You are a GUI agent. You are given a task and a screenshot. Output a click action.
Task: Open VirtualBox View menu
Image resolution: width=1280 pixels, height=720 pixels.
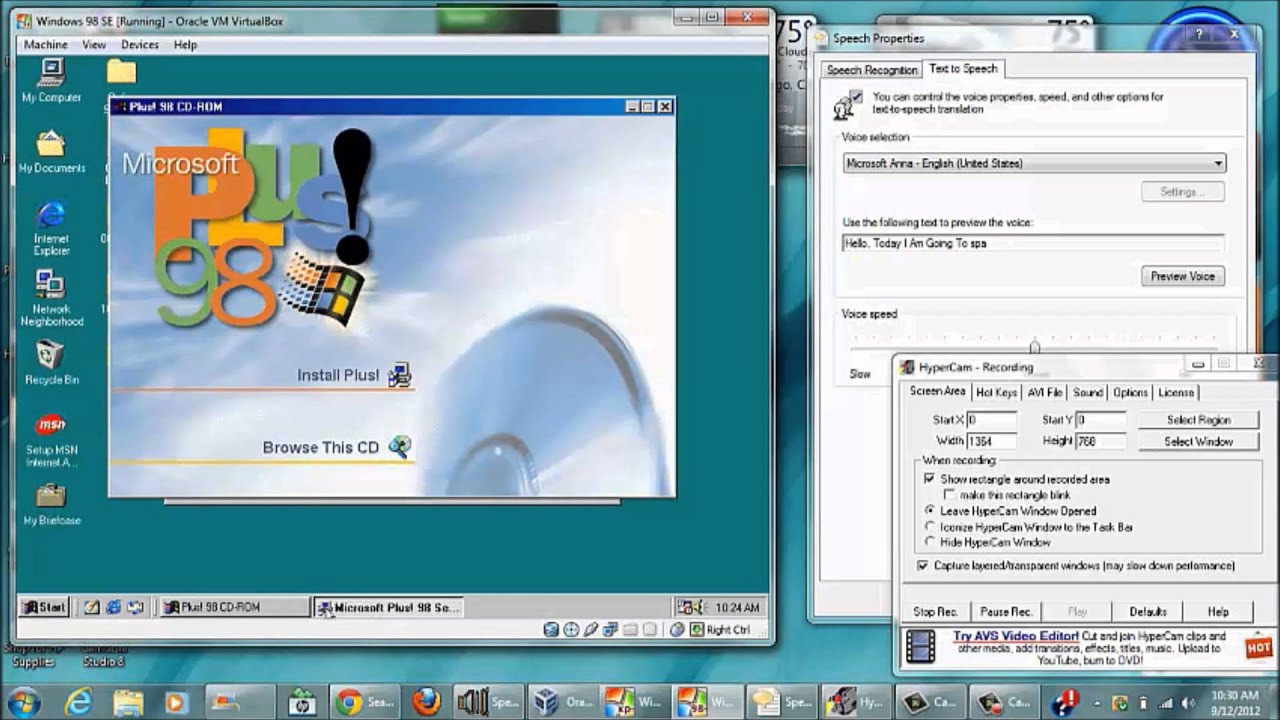point(94,45)
